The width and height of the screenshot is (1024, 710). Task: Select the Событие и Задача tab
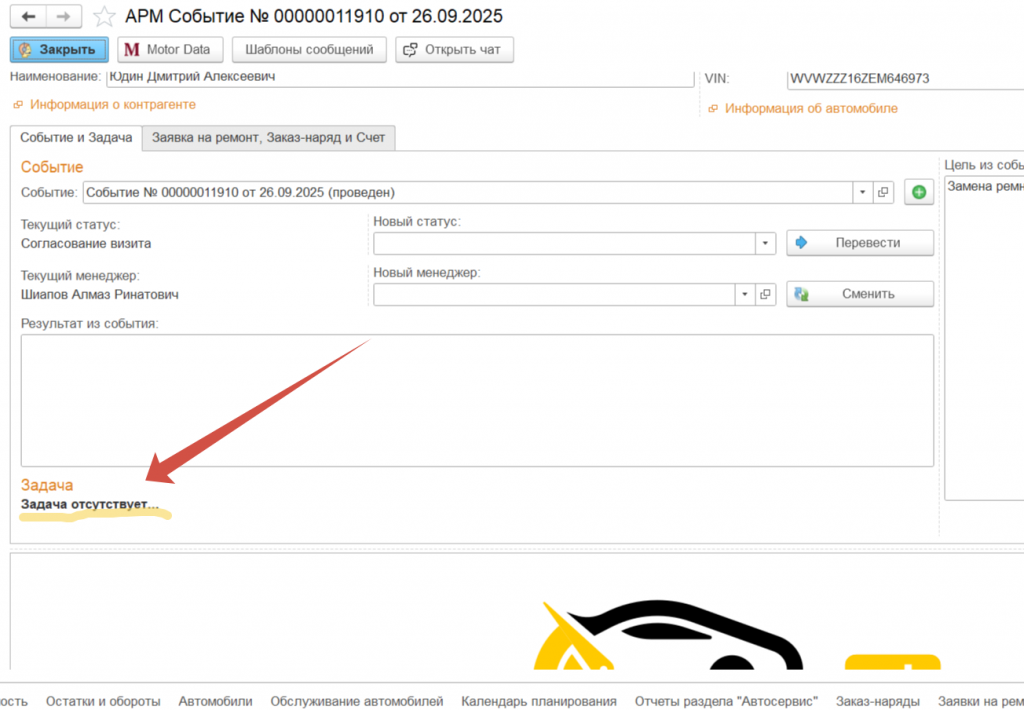click(x=76, y=138)
